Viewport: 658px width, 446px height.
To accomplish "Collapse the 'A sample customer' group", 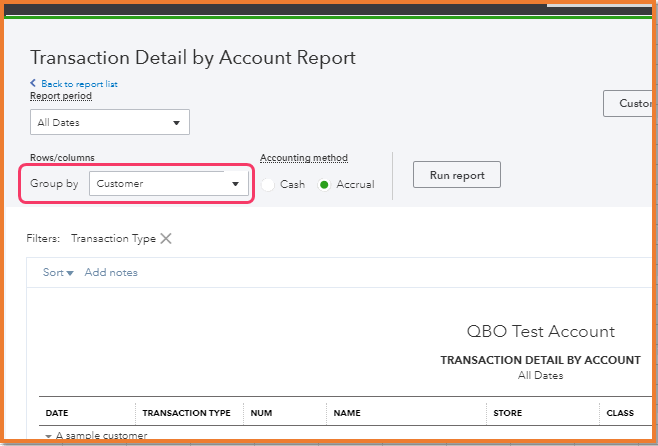I will point(49,436).
